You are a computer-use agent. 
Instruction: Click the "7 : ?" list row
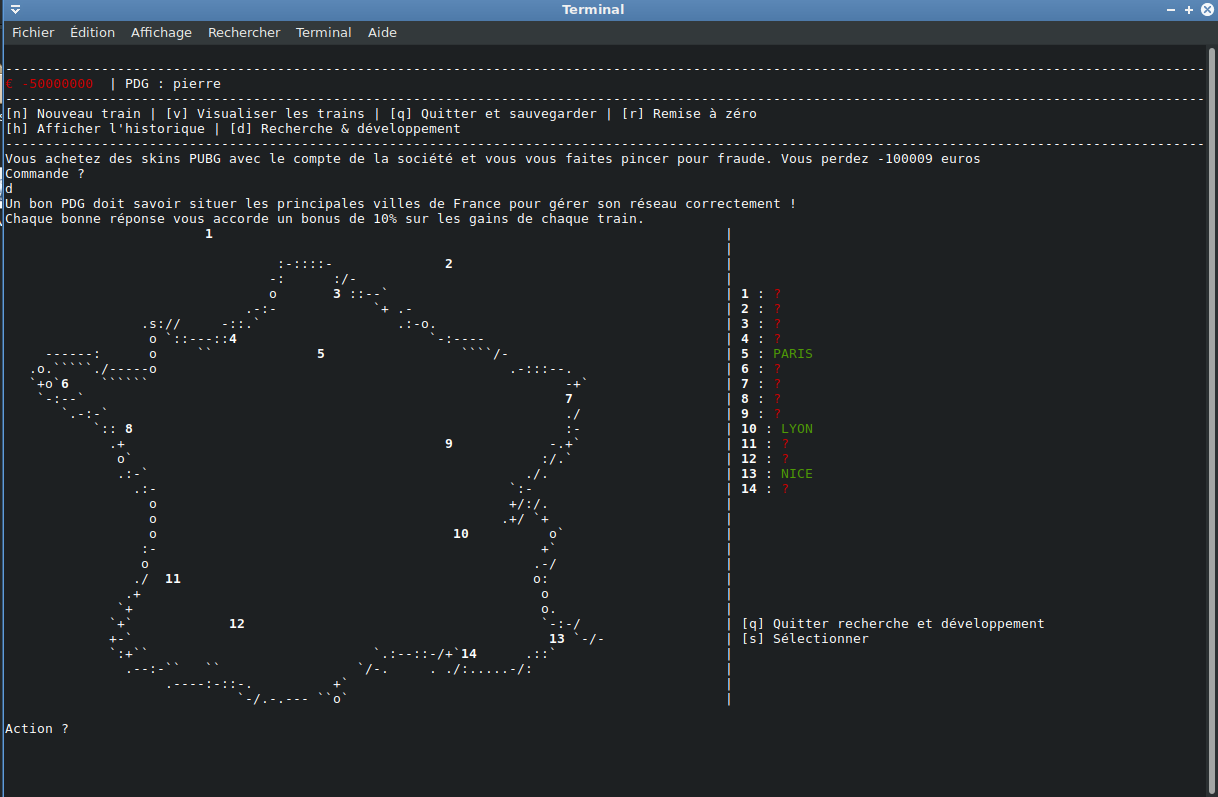(x=761, y=384)
